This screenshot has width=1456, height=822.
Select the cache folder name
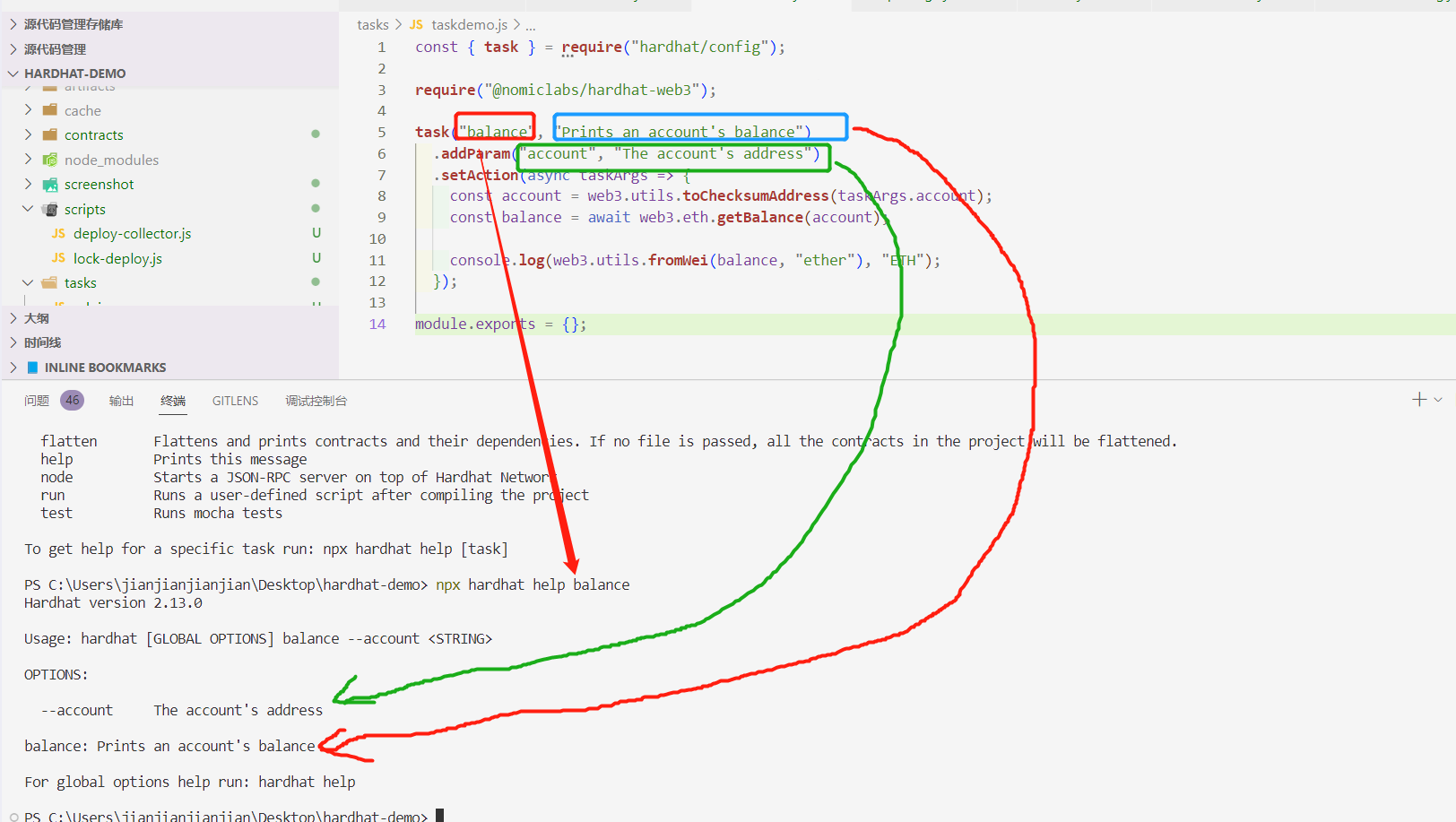click(x=82, y=110)
